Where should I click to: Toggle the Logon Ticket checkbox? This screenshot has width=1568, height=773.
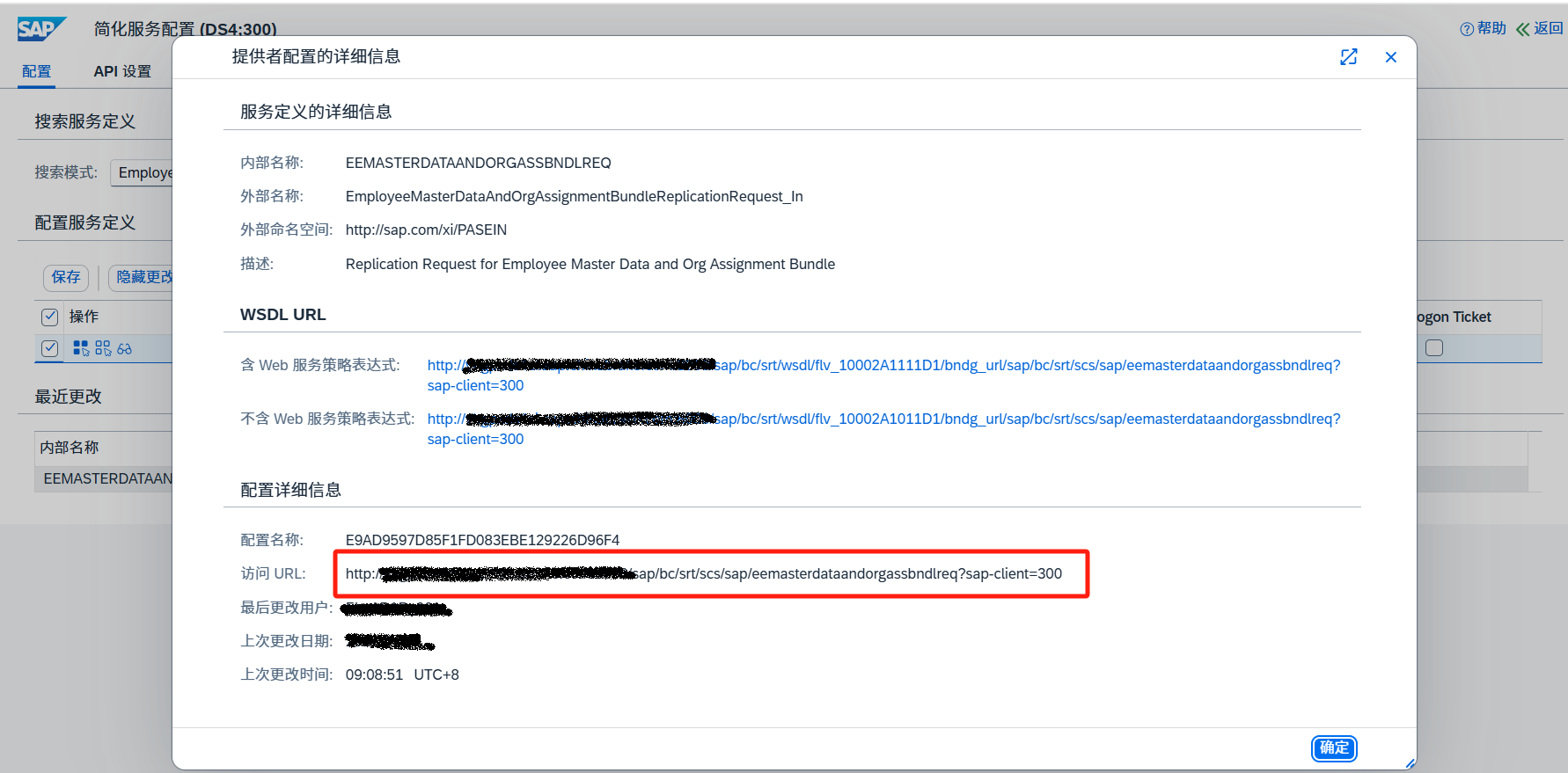[1434, 348]
